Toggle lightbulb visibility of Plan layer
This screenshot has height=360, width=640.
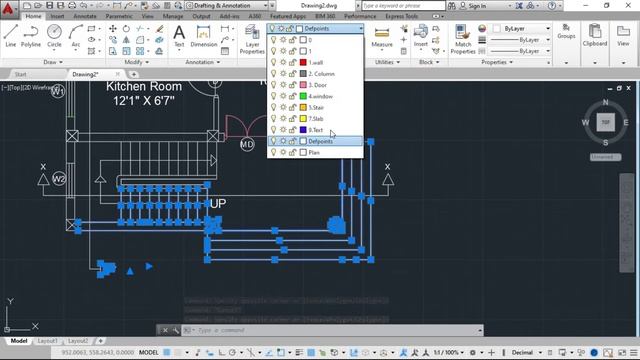(x=273, y=152)
